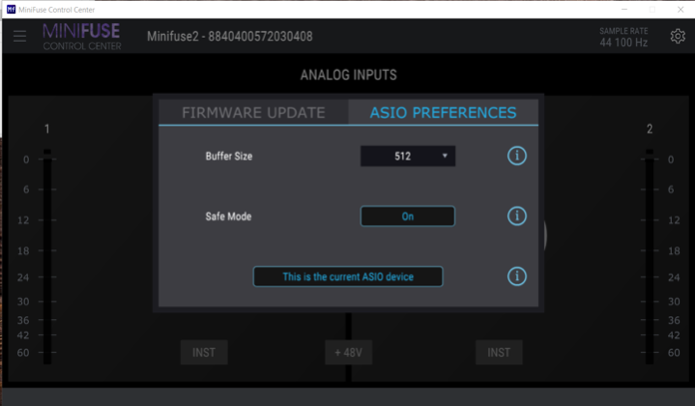Image resolution: width=696 pixels, height=407 pixels.
Task: Click the Safe Mode label
Action: point(228,217)
